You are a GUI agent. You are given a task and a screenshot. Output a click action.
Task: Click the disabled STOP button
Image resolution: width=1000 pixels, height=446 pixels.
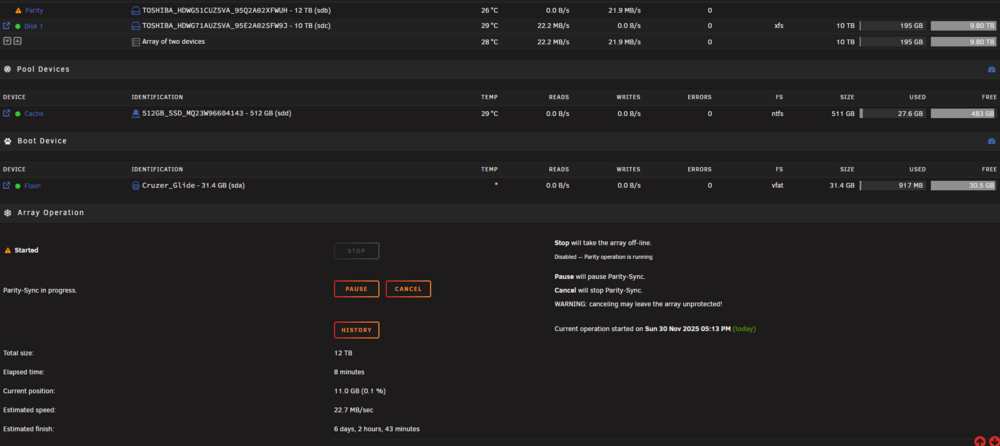(x=357, y=251)
